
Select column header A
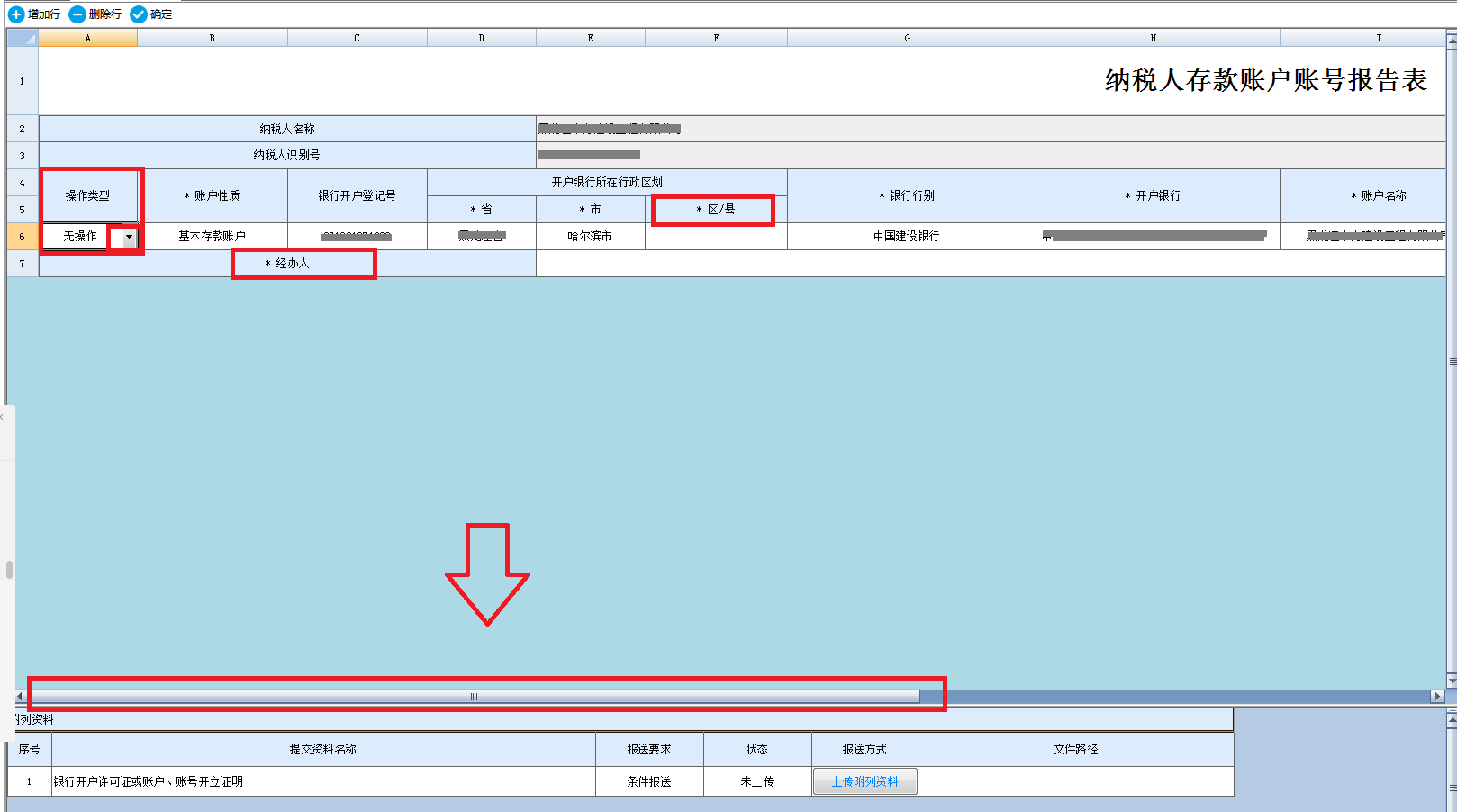click(x=87, y=38)
